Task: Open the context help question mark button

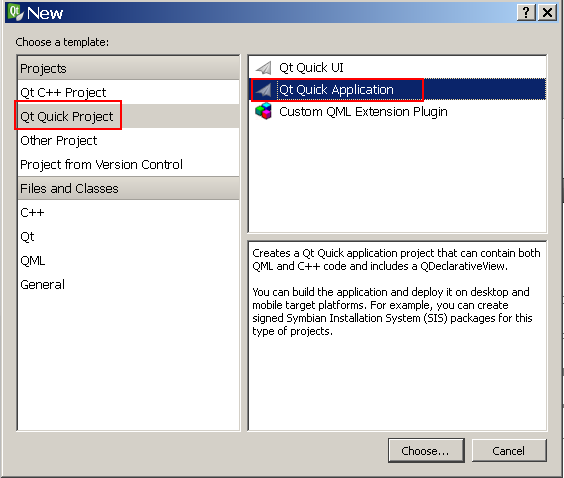Action: 526,13
